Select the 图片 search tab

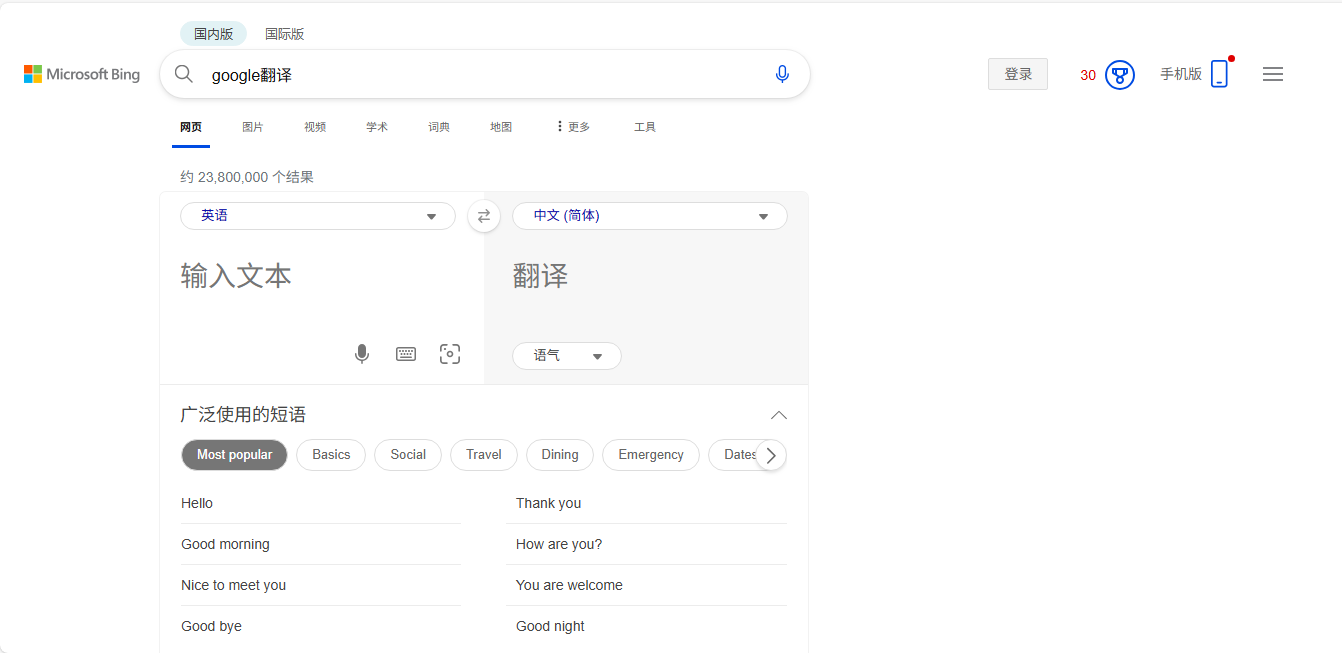click(x=253, y=127)
